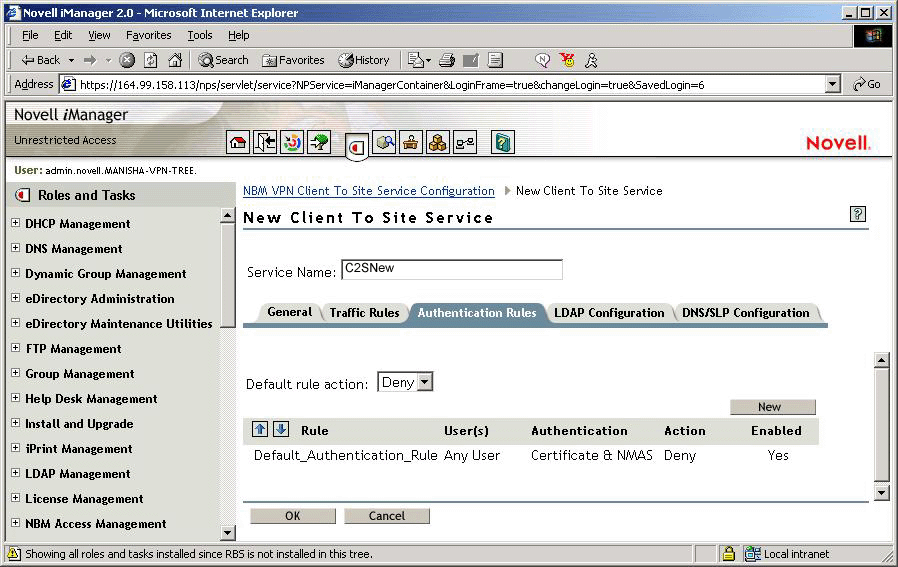Open the File menu
Image resolution: width=898 pixels, height=567 pixels.
pos(30,36)
